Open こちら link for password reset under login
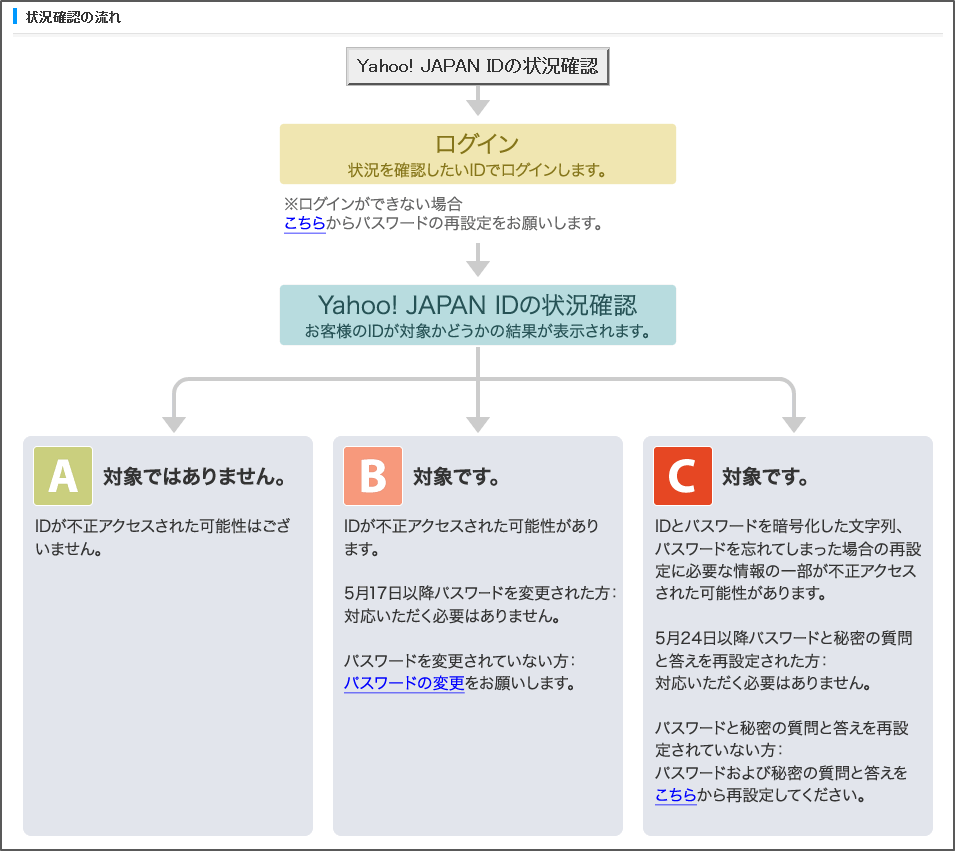 click(x=305, y=223)
